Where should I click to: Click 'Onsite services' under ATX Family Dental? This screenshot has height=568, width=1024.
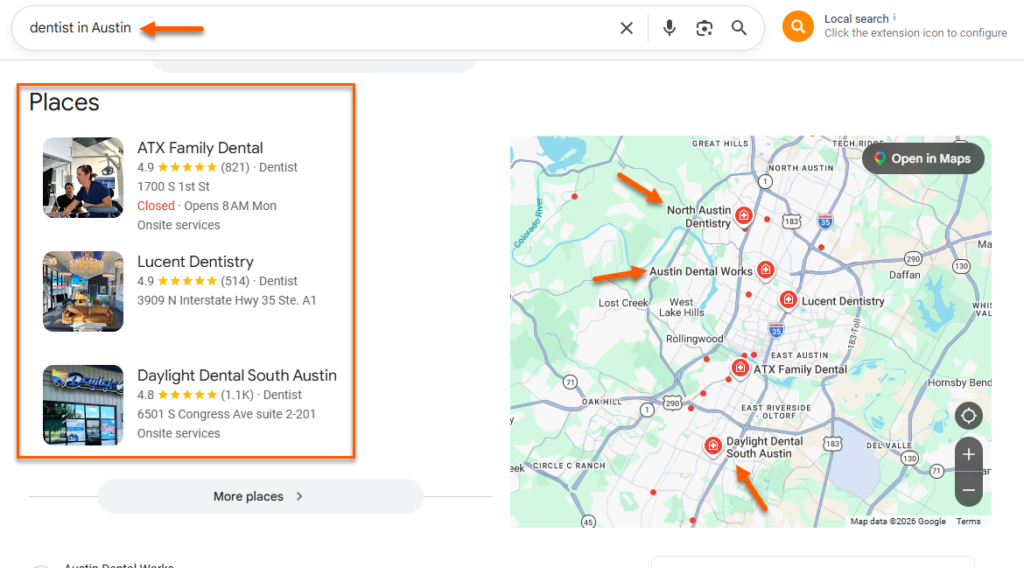(178, 225)
